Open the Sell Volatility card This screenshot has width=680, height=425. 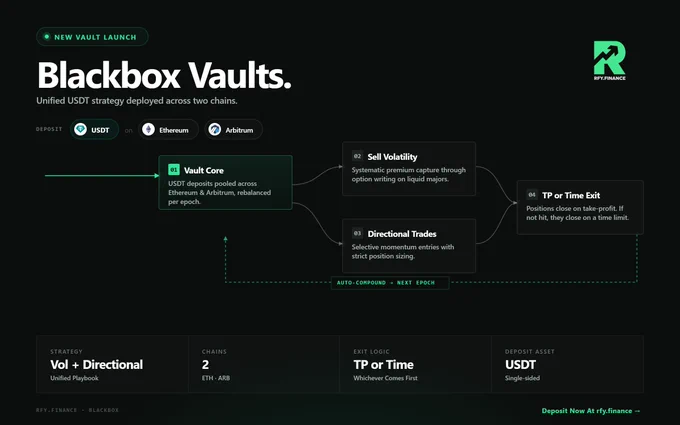point(409,169)
